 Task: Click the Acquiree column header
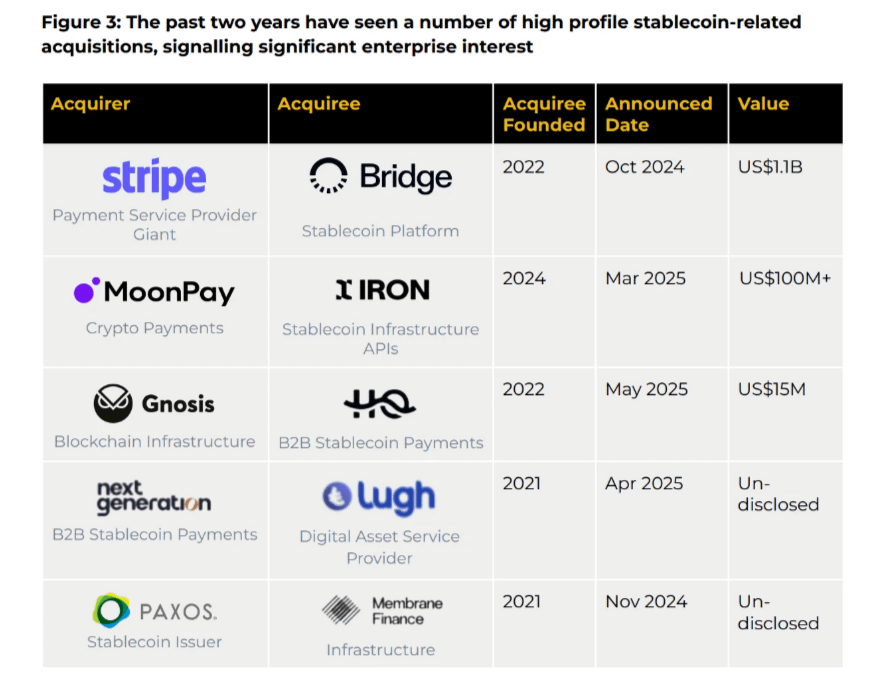[319, 104]
